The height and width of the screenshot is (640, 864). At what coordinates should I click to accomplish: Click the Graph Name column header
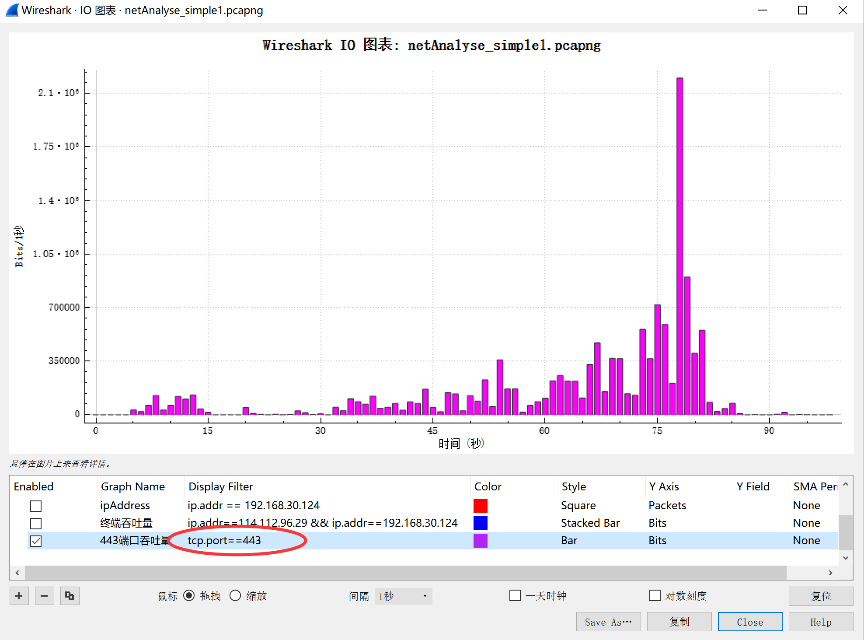133,486
